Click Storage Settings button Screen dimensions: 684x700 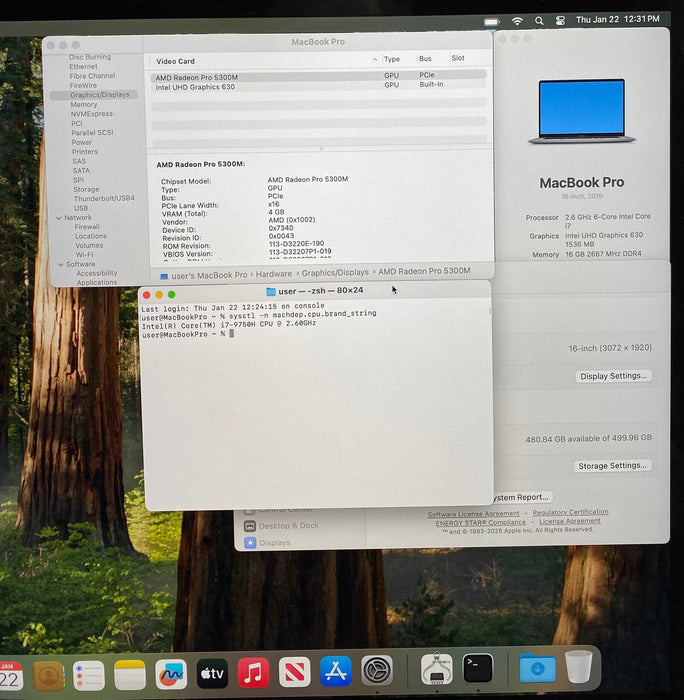point(612,466)
